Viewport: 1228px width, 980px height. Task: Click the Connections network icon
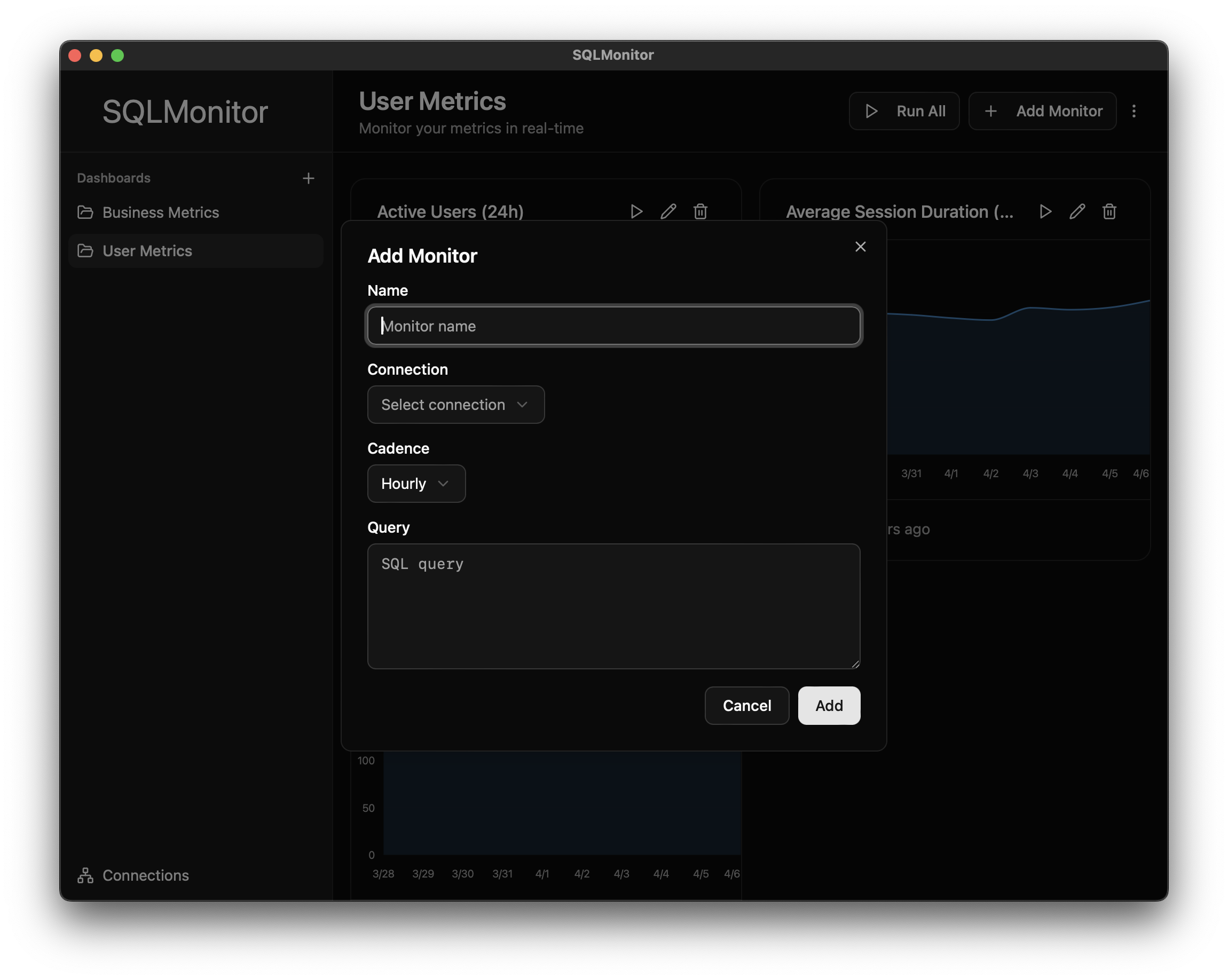[x=85, y=875]
